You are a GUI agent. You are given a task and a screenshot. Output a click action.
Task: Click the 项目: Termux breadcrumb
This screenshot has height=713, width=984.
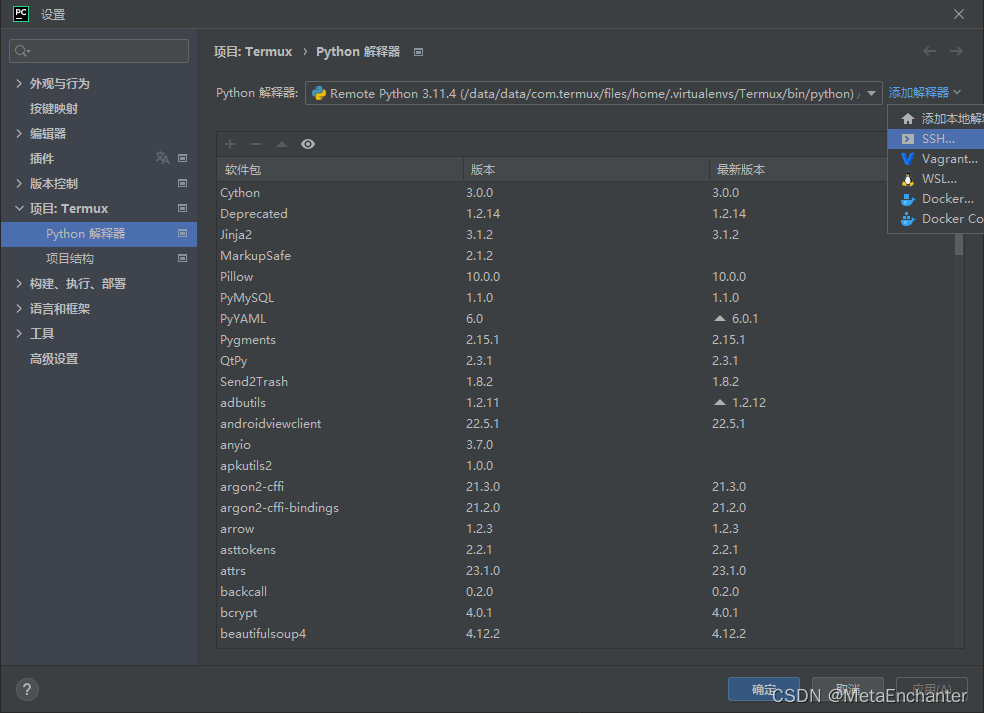(253, 51)
